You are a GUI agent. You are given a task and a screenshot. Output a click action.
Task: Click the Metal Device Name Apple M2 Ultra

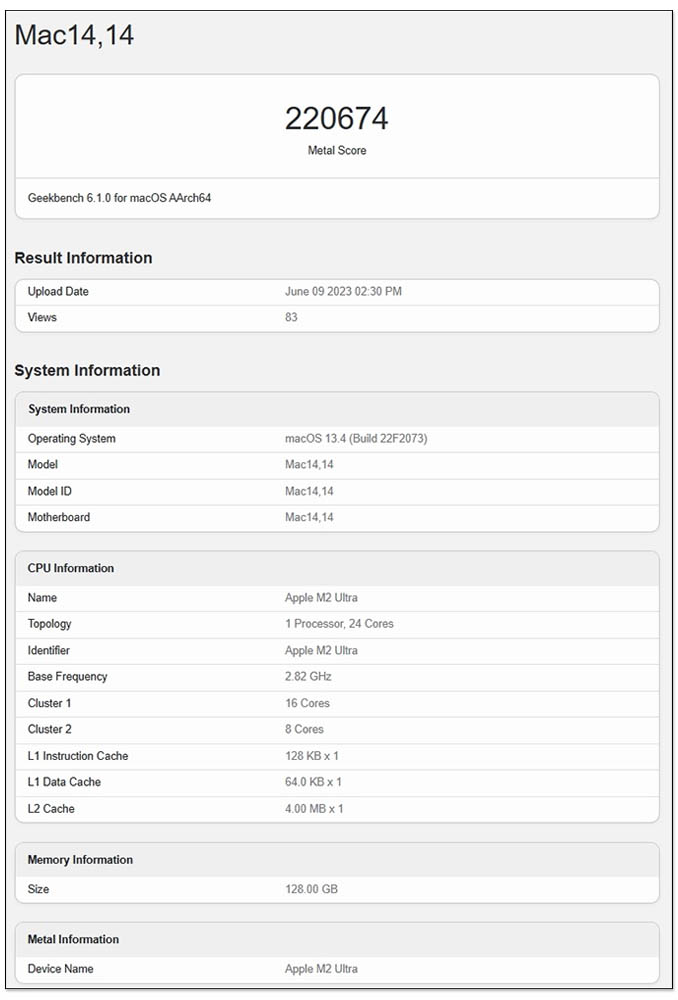coord(321,969)
